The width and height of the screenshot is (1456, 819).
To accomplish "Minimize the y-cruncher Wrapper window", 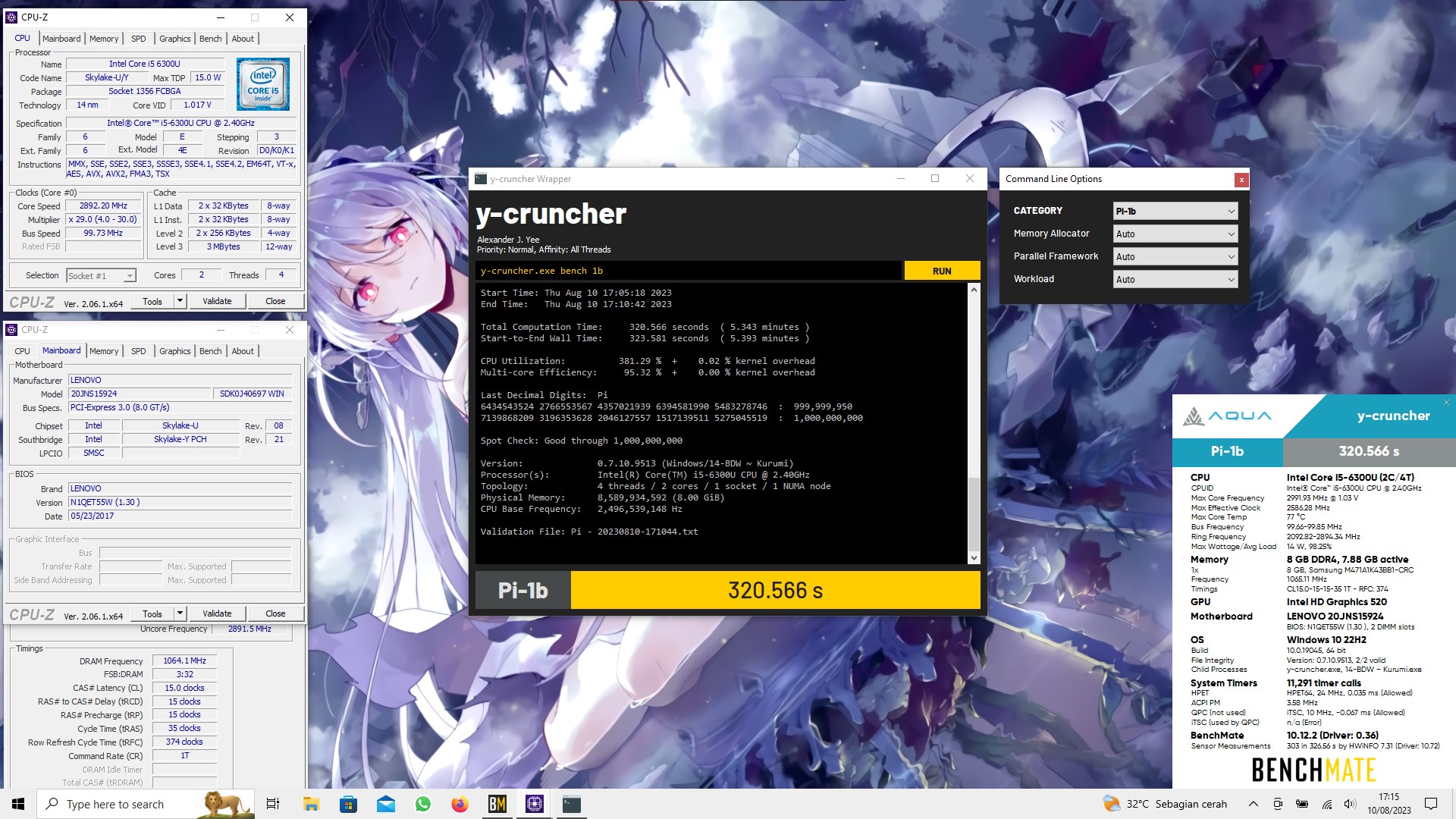I will (x=901, y=179).
